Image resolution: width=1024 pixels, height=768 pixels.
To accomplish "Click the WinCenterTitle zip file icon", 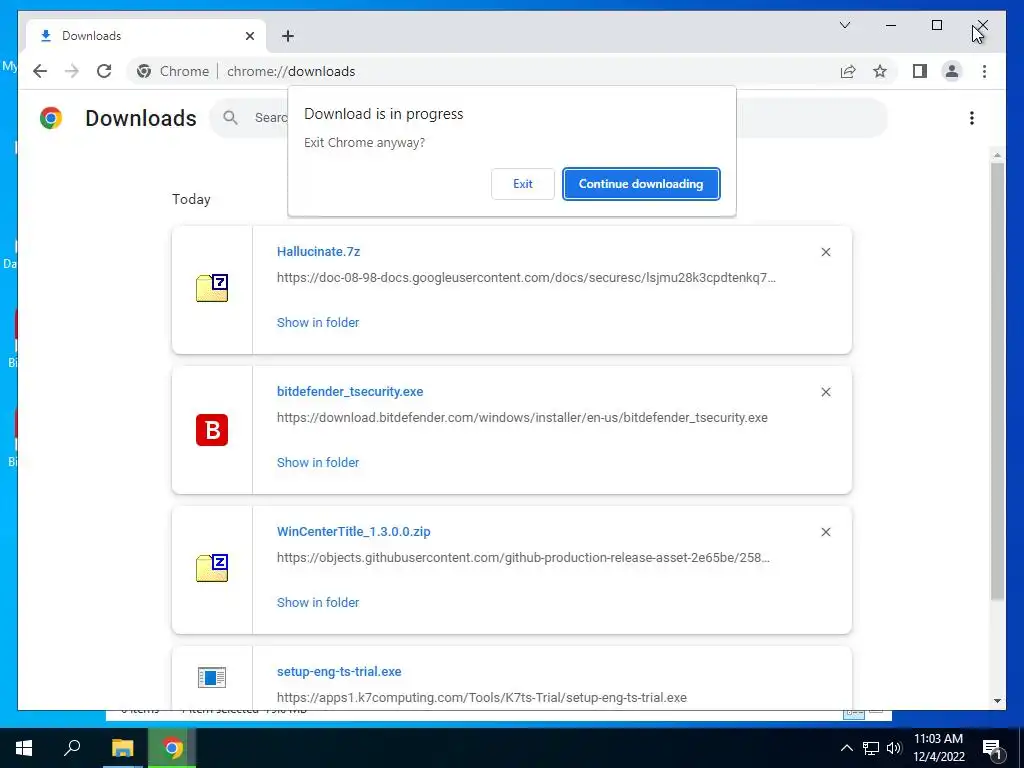I will click(x=212, y=568).
